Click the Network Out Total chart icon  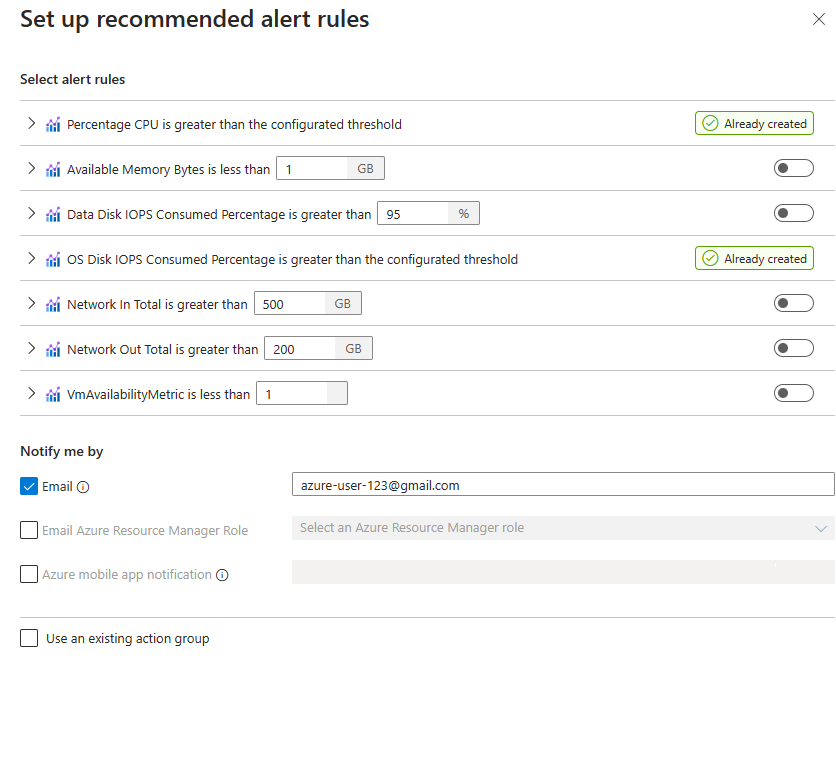click(x=53, y=348)
